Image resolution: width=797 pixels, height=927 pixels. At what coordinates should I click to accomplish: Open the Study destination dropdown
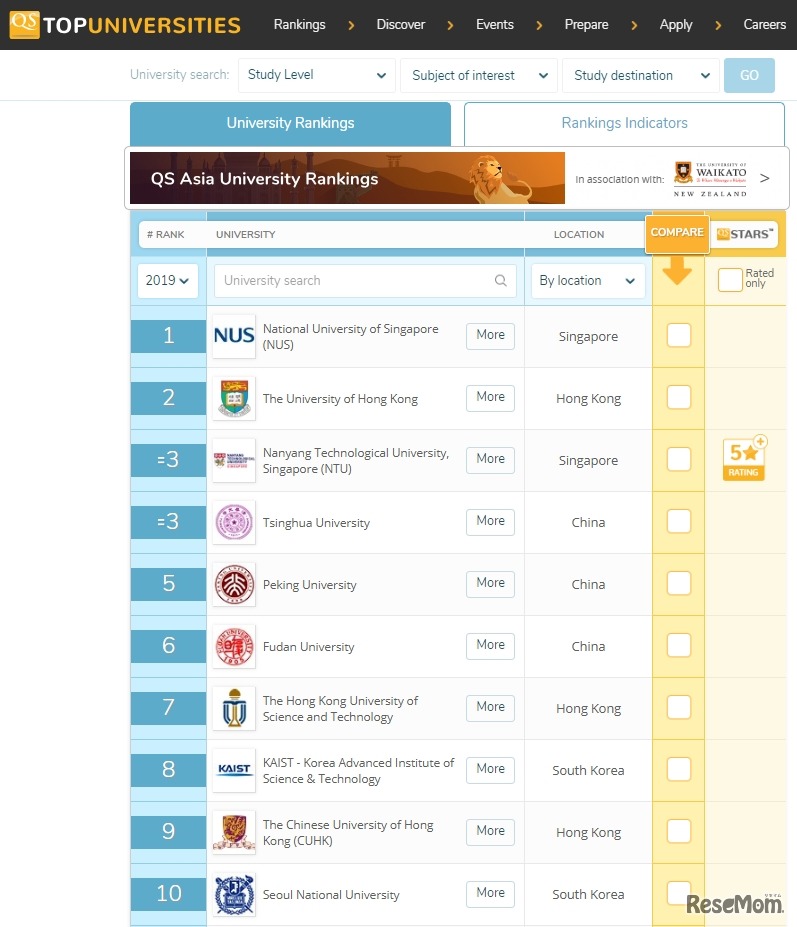click(x=640, y=75)
